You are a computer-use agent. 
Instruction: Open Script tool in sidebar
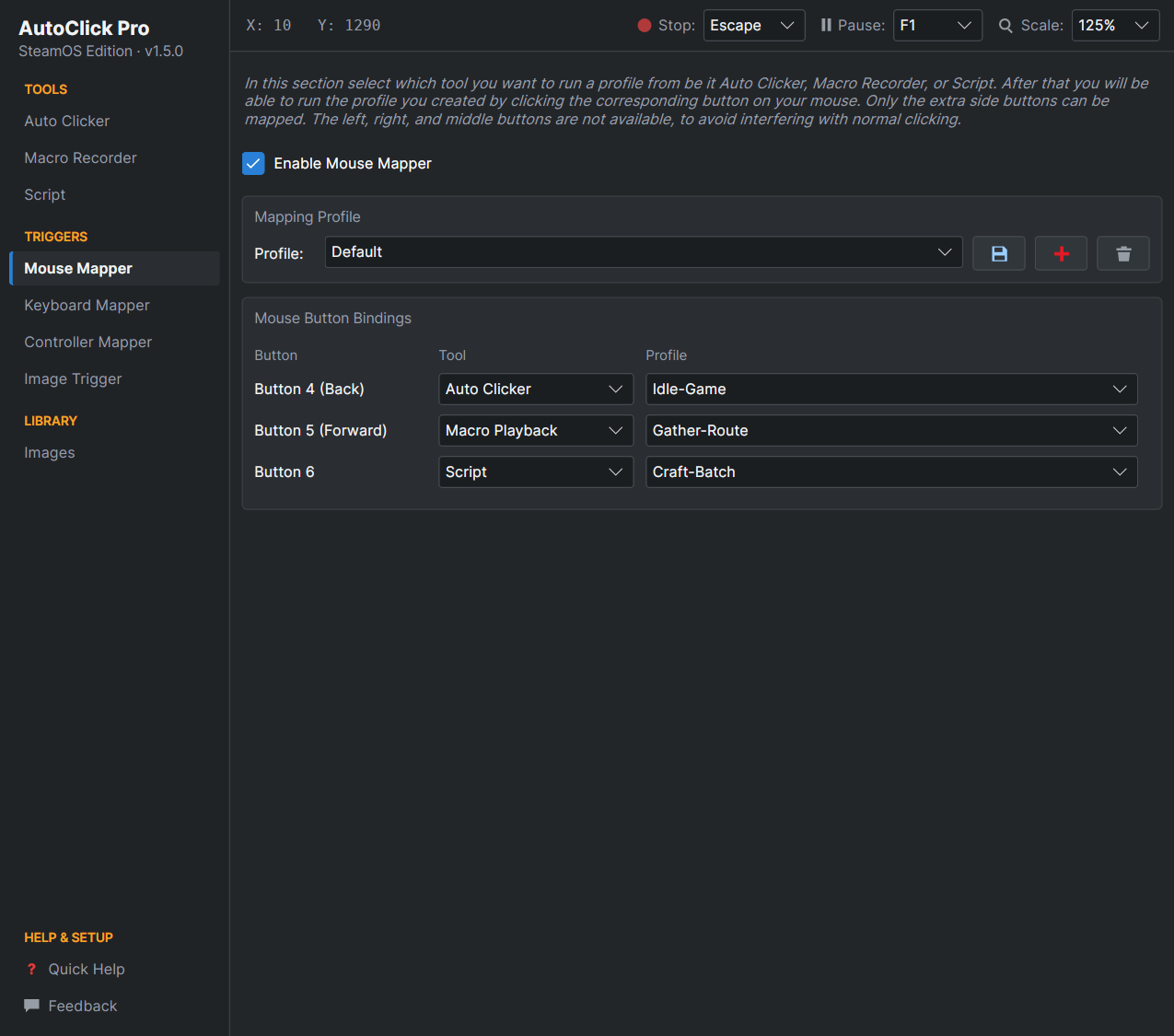[114, 194]
